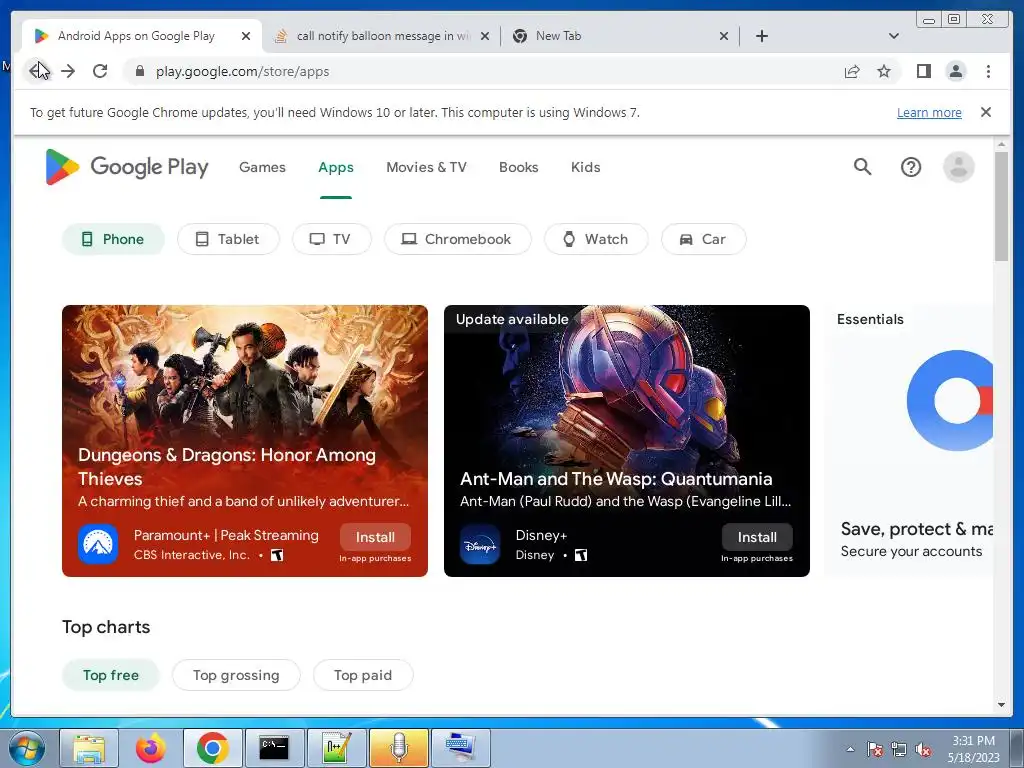The image size is (1024, 768).
Task: Click the page scrollbar up arrow
Action: [1001, 144]
